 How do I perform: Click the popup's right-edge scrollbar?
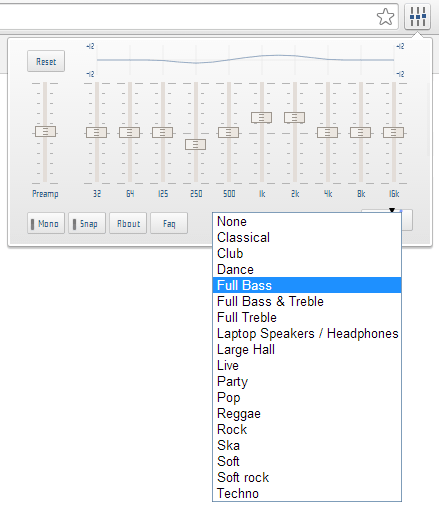pos(429,119)
